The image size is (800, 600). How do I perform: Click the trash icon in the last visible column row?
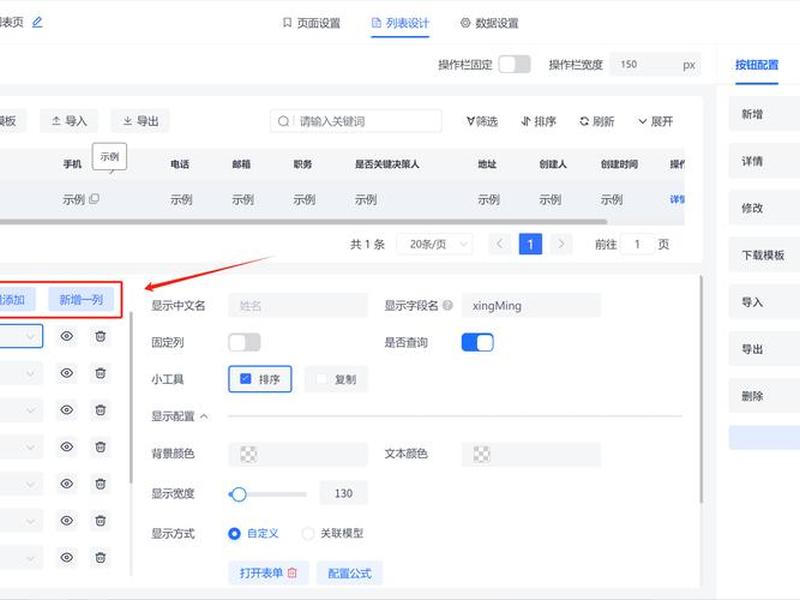(x=101, y=557)
